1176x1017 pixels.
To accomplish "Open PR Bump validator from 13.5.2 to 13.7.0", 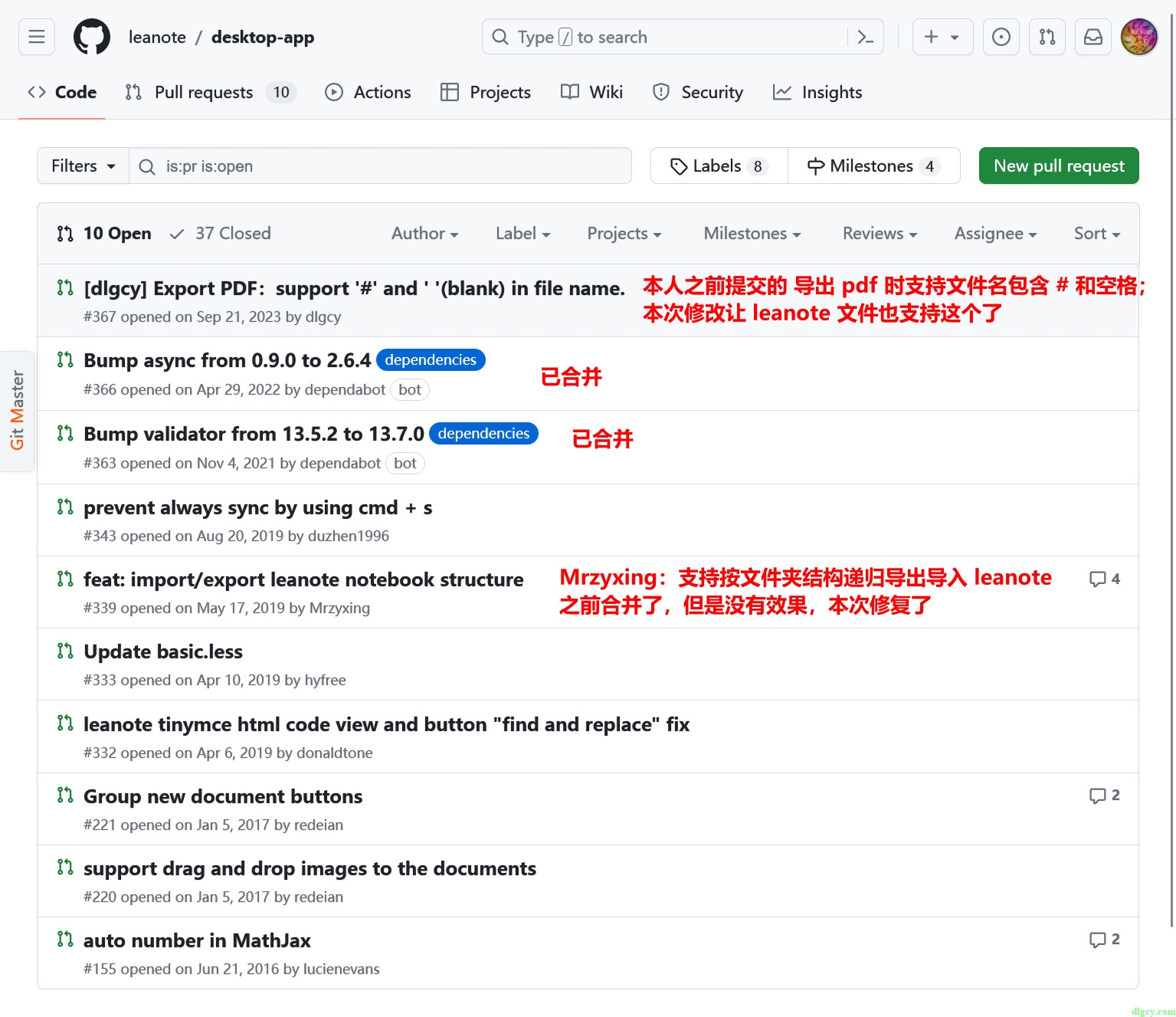I will (x=254, y=434).
